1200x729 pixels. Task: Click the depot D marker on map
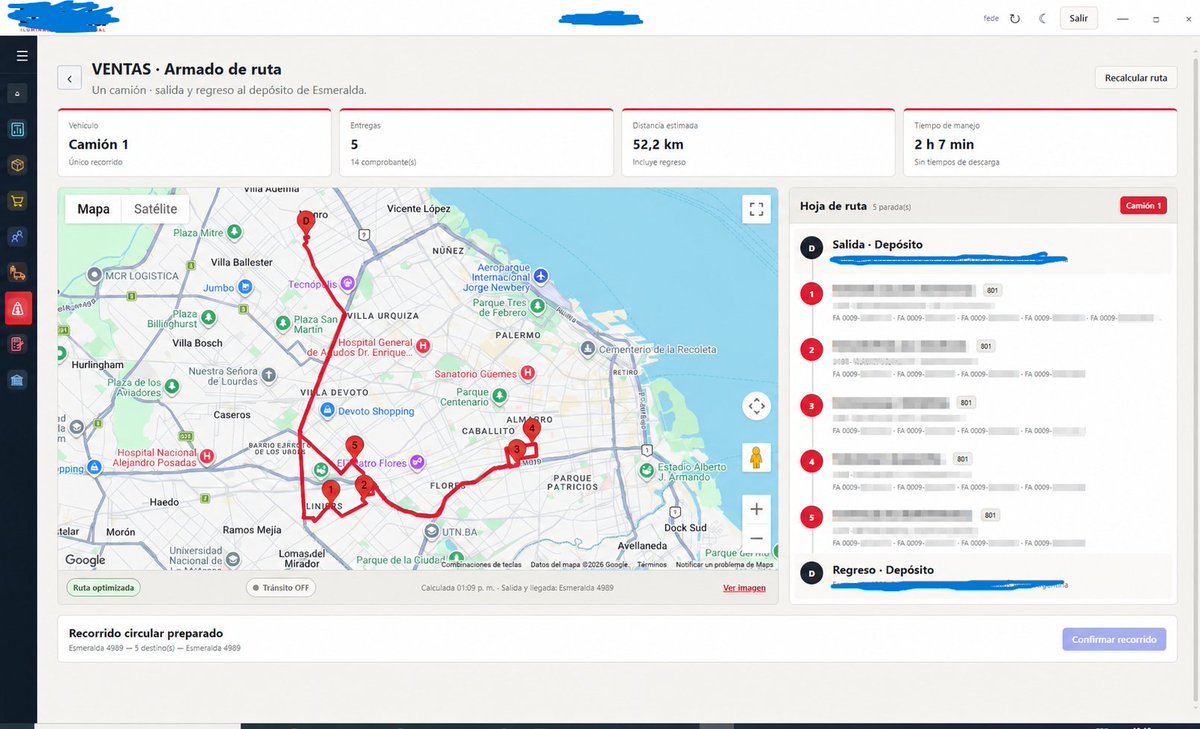point(306,221)
